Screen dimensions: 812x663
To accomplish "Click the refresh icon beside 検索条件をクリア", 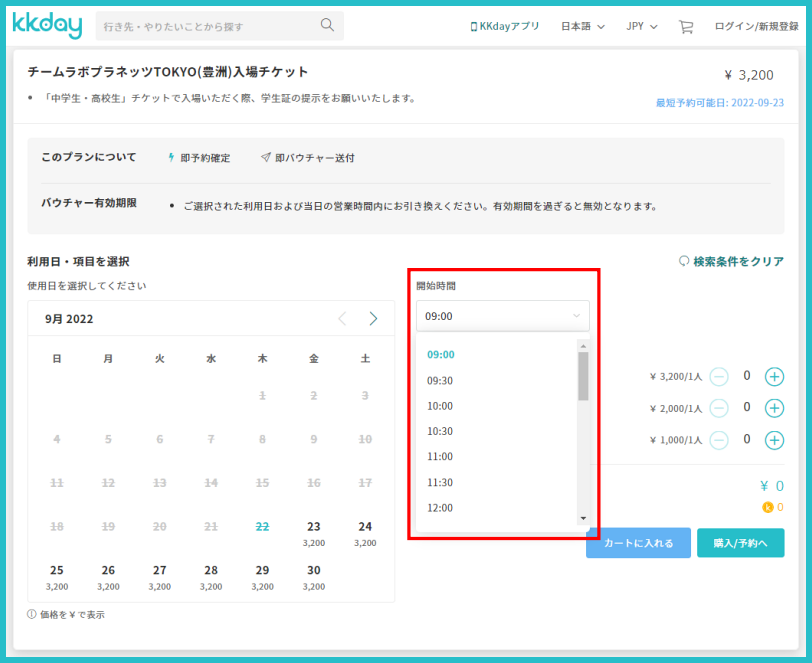I will click(684, 261).
